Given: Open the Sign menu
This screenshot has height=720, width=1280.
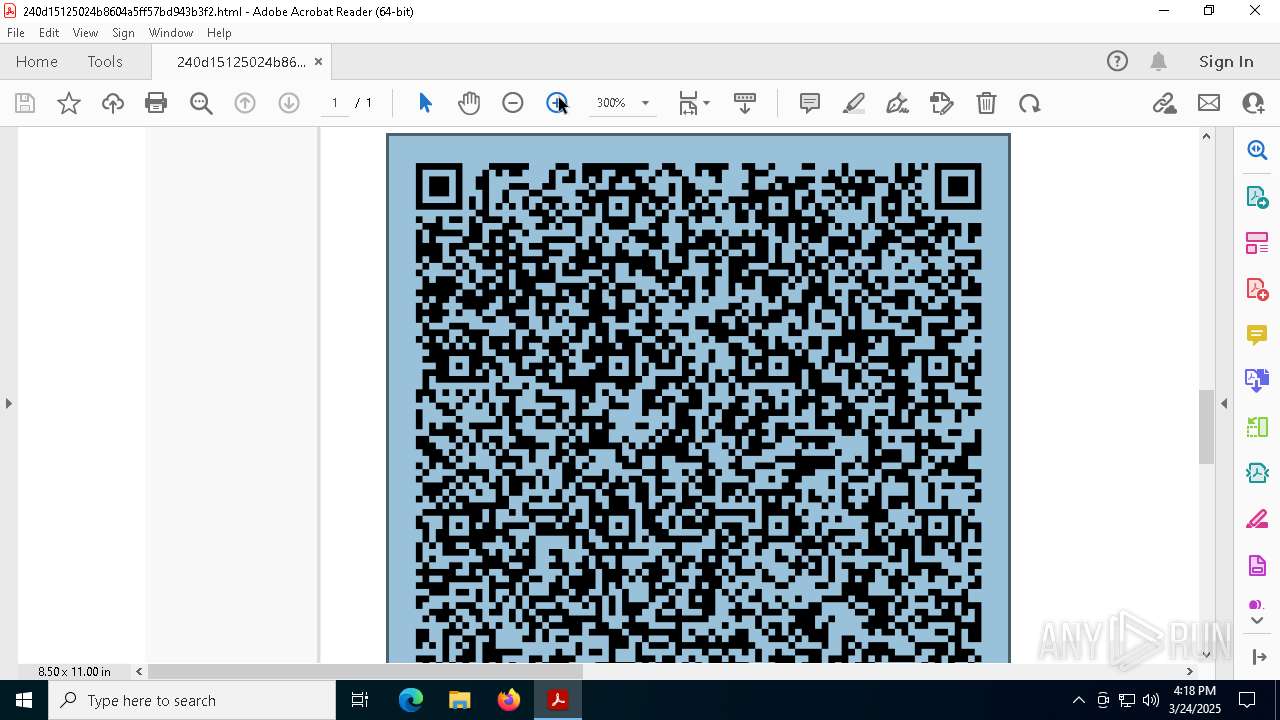Looking at the screenshot, I should (123, 33).
